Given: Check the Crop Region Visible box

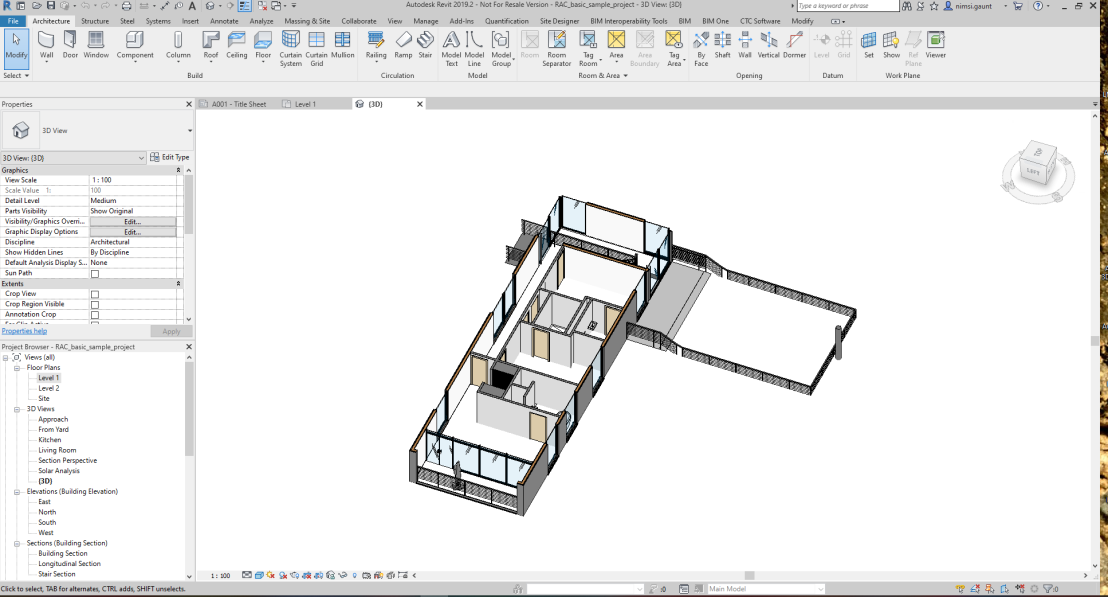Looking at the screenshot, I should coord(95,304).
